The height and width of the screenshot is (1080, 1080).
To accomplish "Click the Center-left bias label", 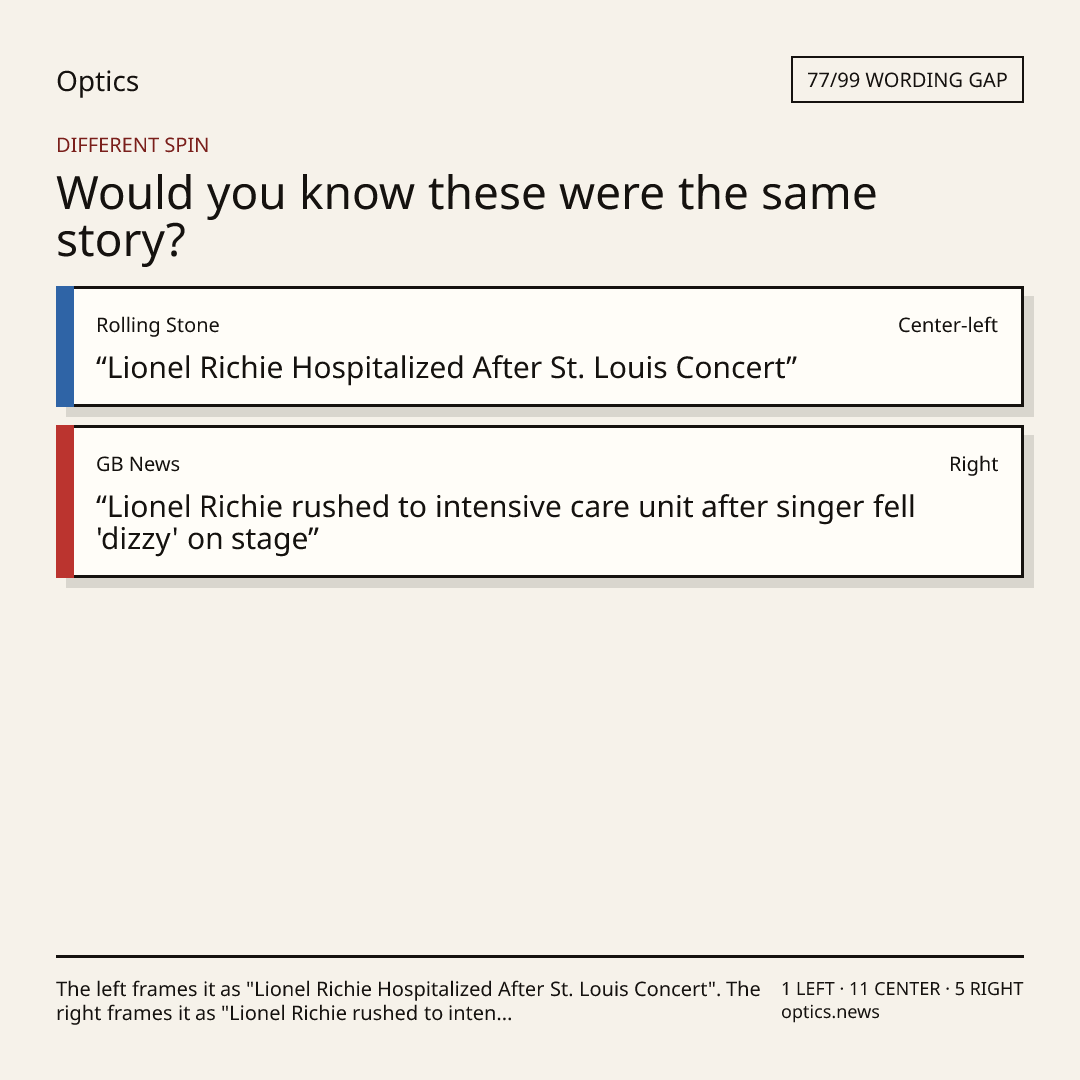I will pos(947,325).
